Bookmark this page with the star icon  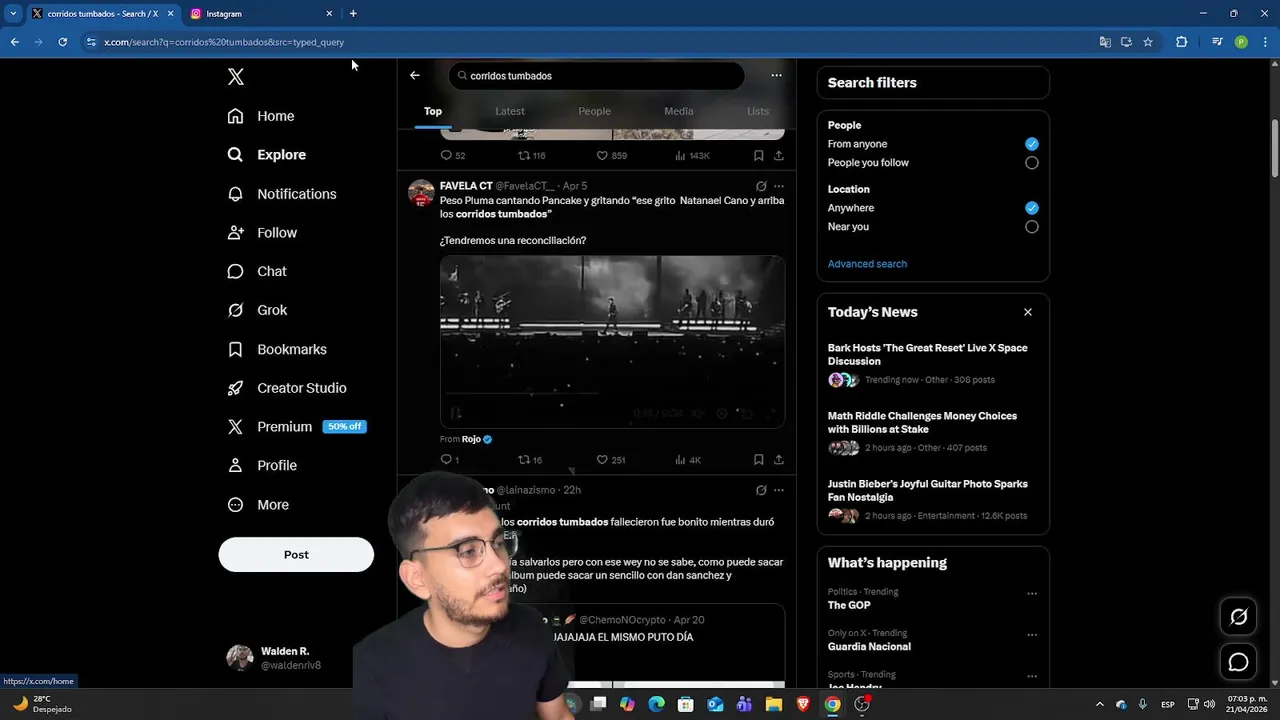(x=1148, y=42)
